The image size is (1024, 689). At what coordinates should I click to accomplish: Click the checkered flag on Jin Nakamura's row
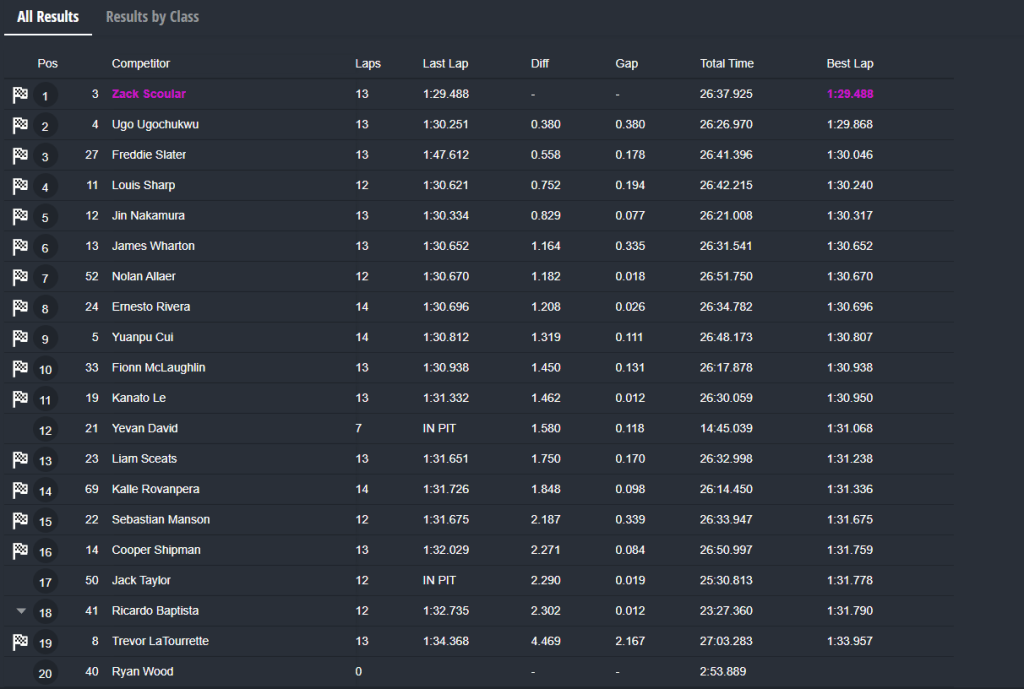(x=20, y=216)
